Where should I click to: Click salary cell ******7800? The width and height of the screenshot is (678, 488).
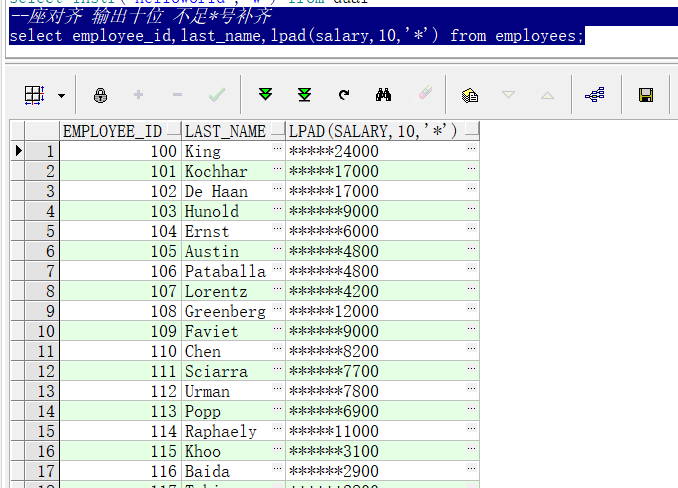point(382,391)
